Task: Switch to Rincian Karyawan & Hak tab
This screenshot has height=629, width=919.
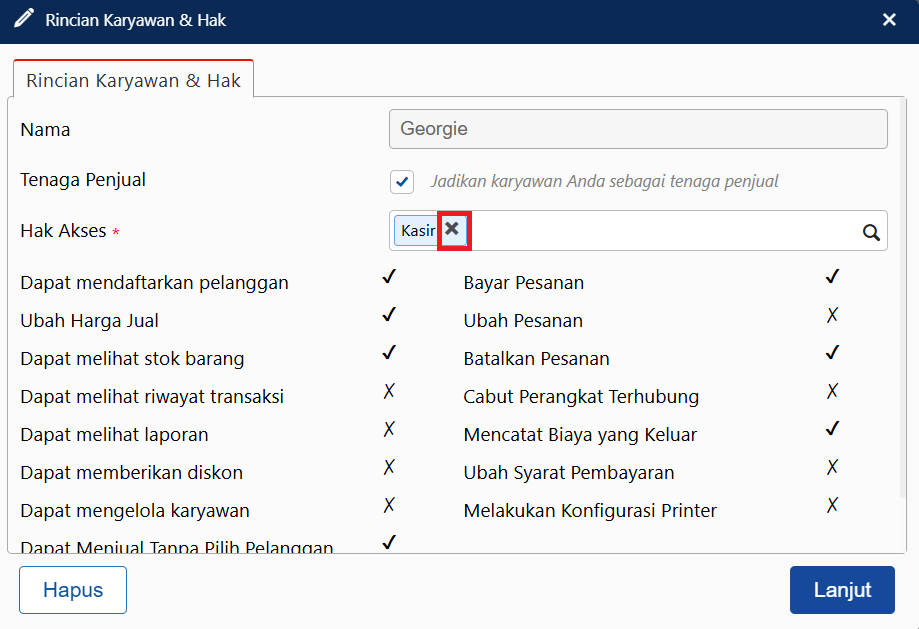Action: coord(133,81)
